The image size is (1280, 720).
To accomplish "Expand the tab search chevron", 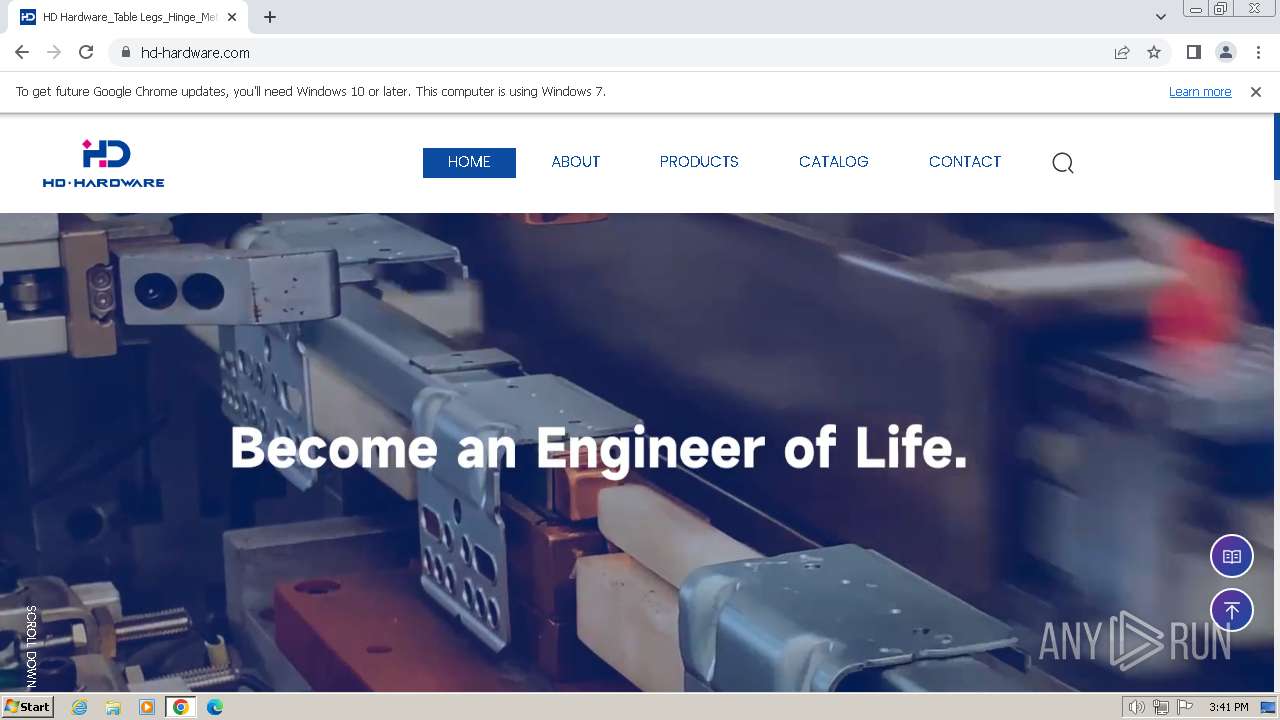I will (1161, 17).
